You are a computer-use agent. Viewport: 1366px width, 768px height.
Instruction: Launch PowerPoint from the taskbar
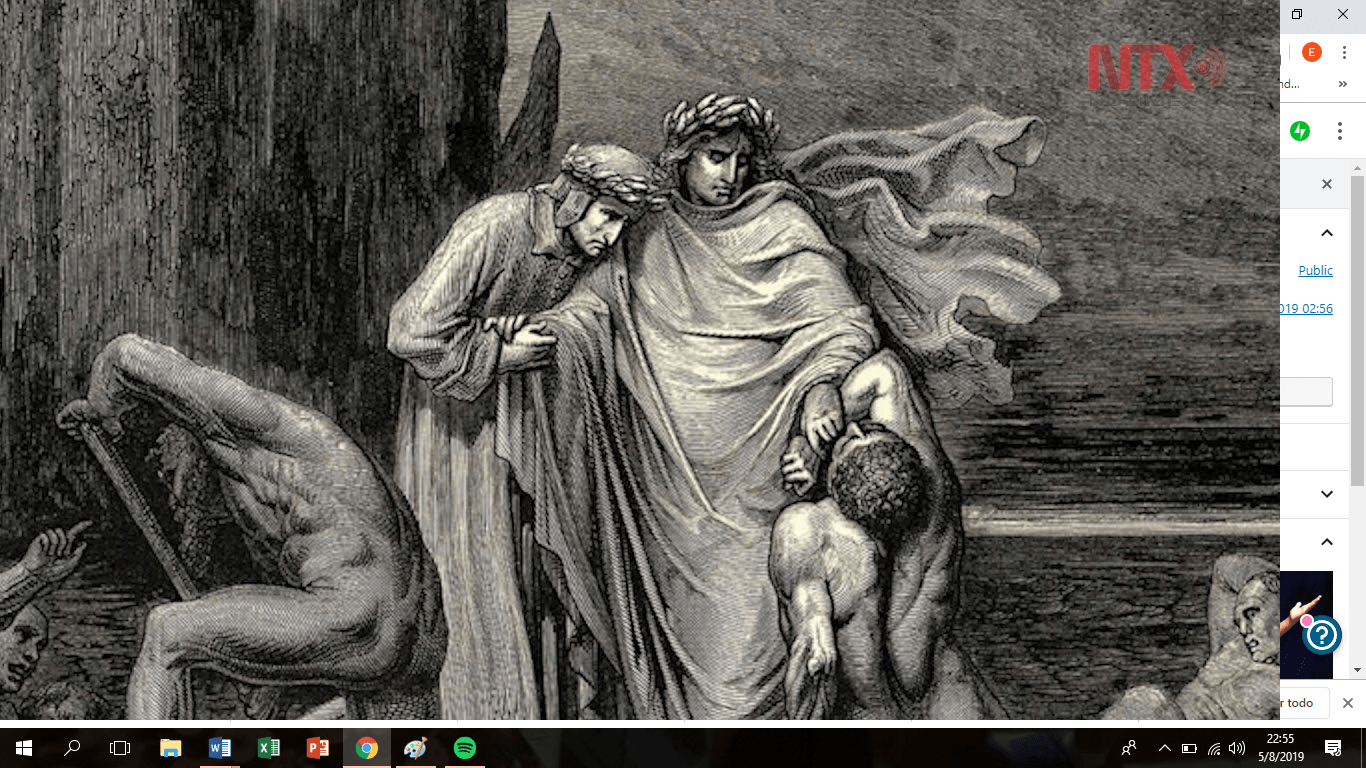point(318,748)
